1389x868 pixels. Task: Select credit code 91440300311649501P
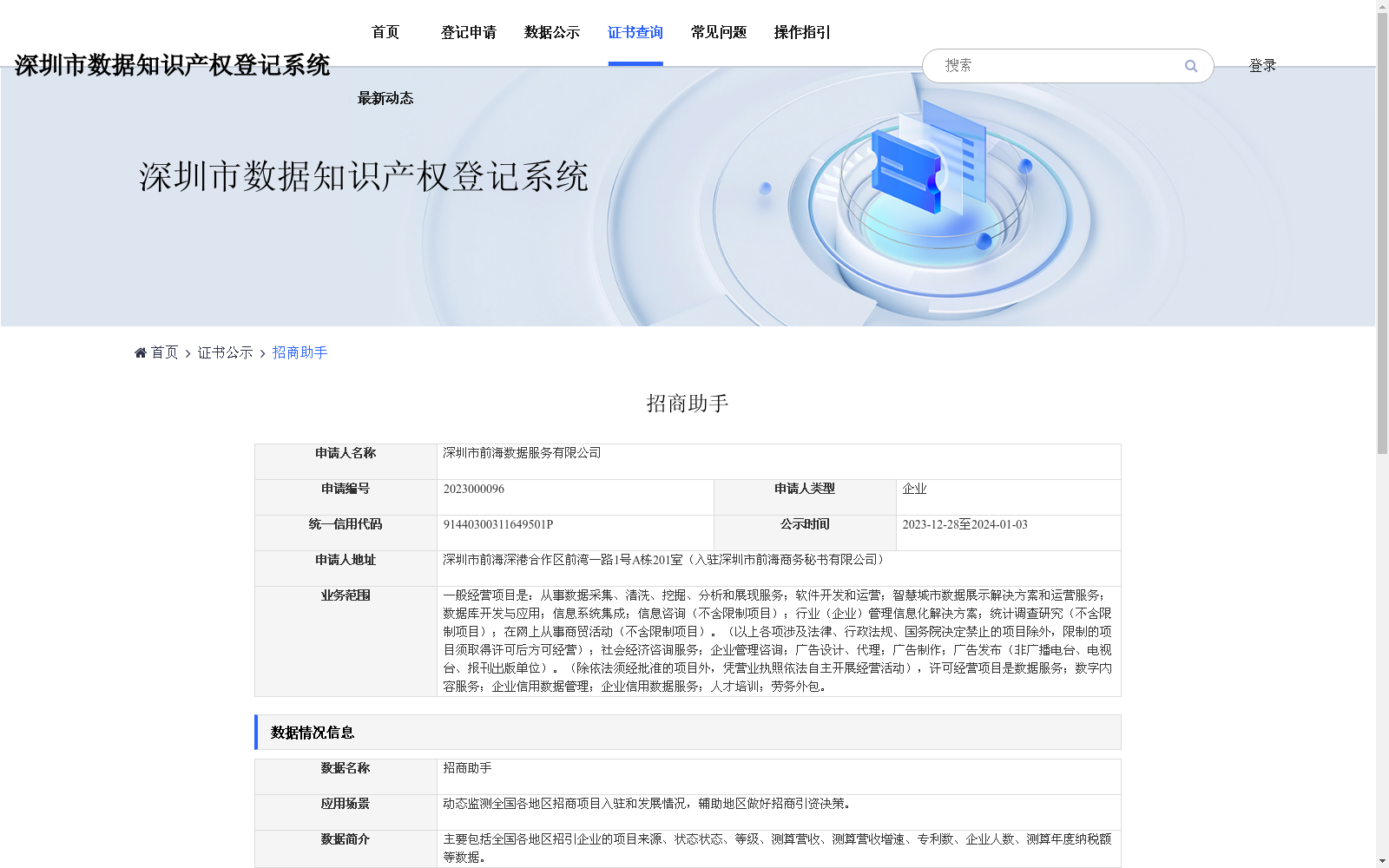498,524
